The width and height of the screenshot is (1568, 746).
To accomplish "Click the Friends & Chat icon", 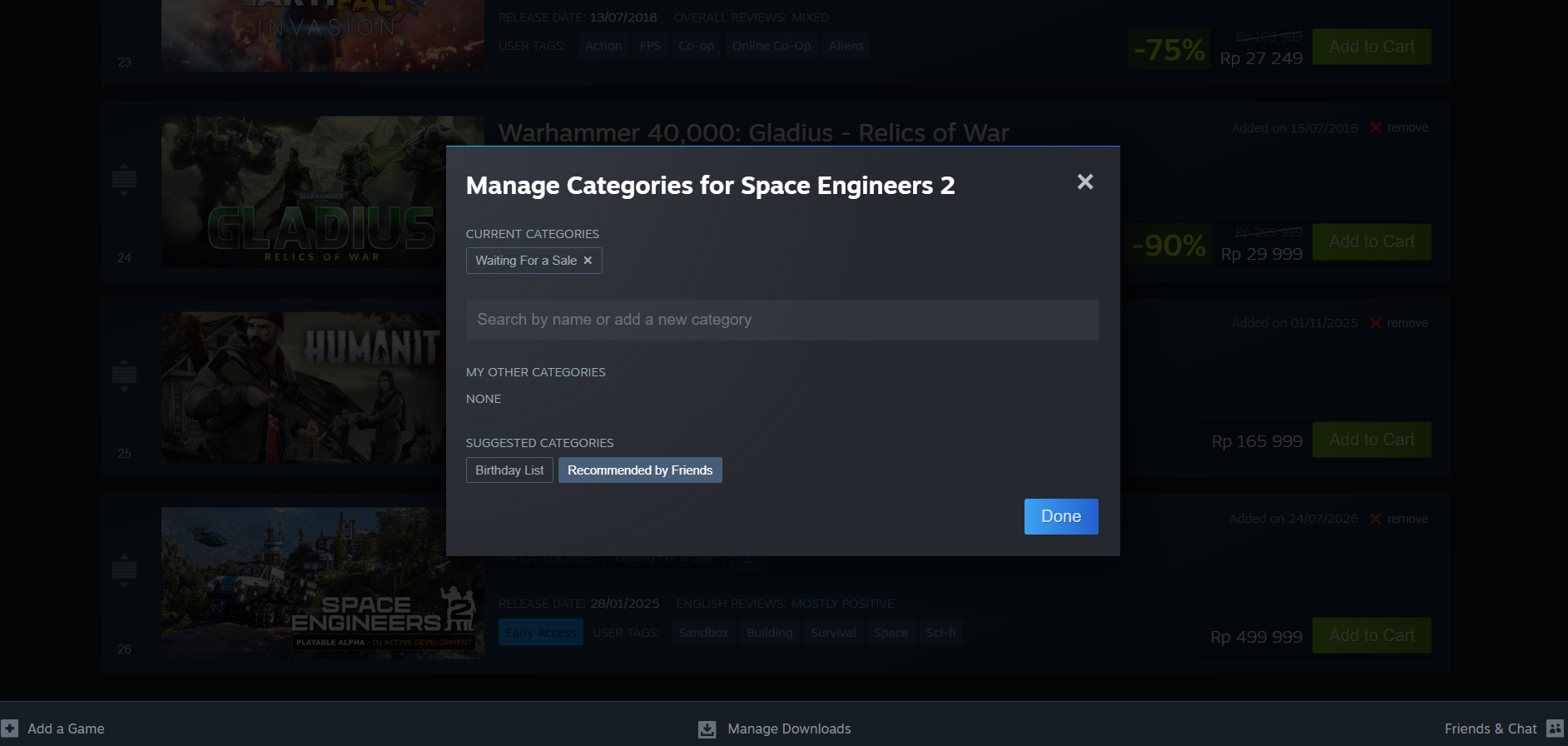I will point(1555,729).
